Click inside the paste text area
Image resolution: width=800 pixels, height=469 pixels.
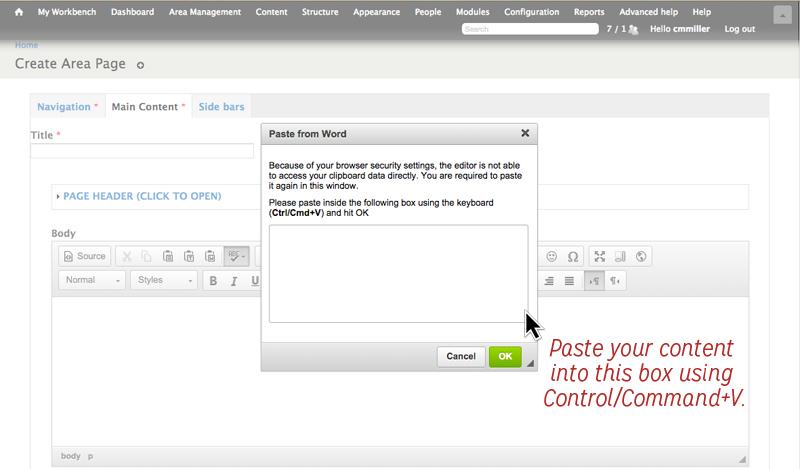click(x=398, y=273)
